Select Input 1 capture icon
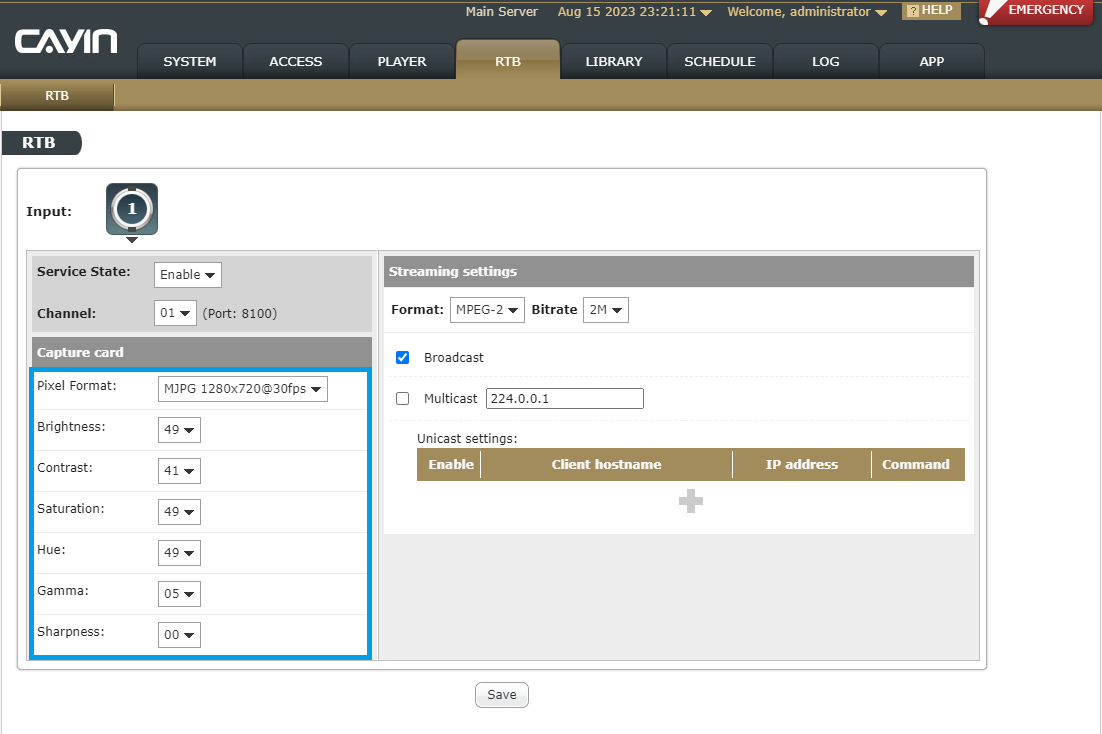 pyautogui.click(x=132, y=209)
